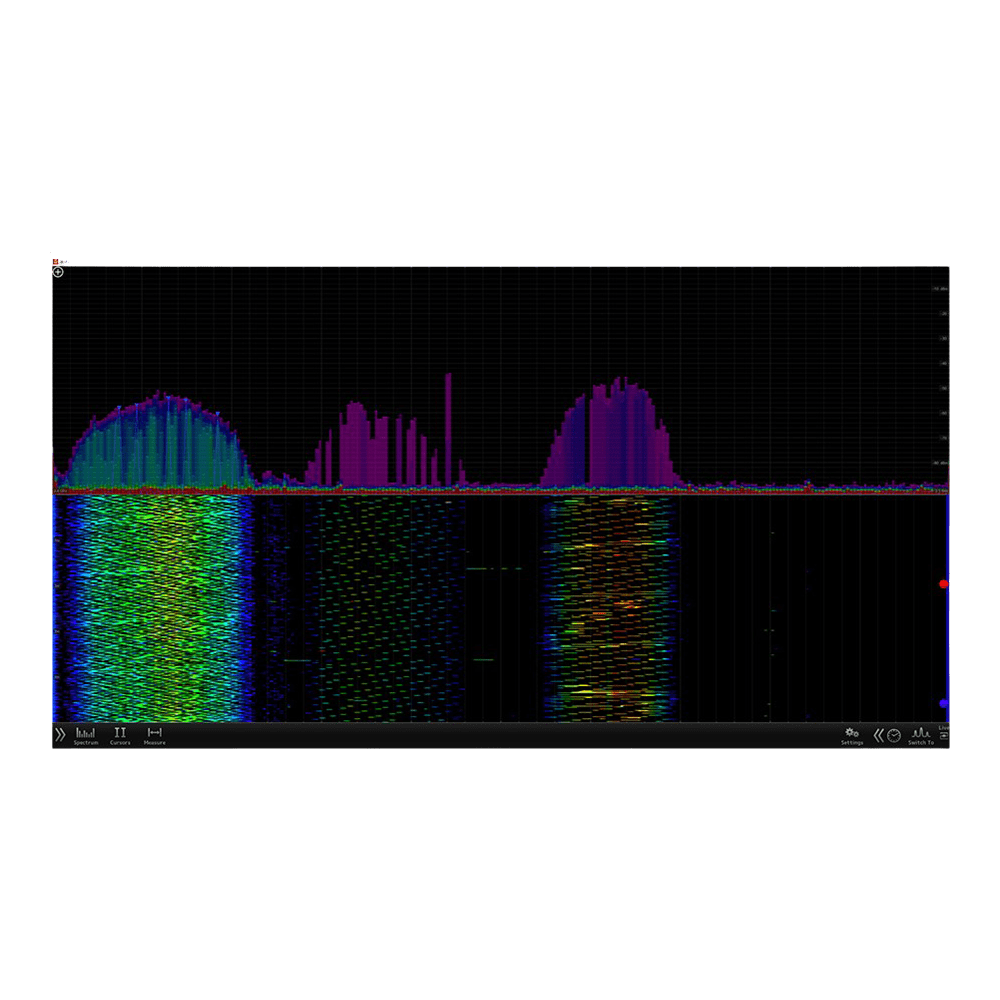This screenshot has width=1000, height=1000.
Task: Click the blue marker on the right edge
Action: [943, 703]
